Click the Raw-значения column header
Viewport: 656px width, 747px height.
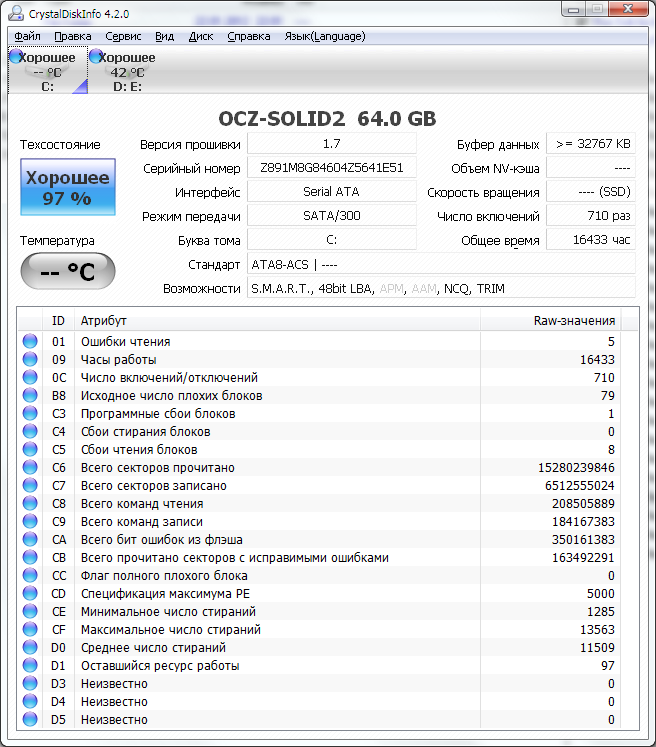(550, 321)
